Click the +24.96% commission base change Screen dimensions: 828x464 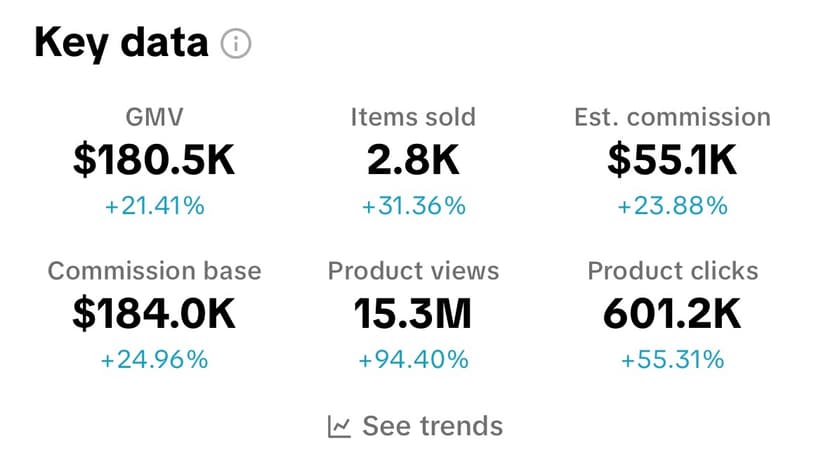pos(154,360)
